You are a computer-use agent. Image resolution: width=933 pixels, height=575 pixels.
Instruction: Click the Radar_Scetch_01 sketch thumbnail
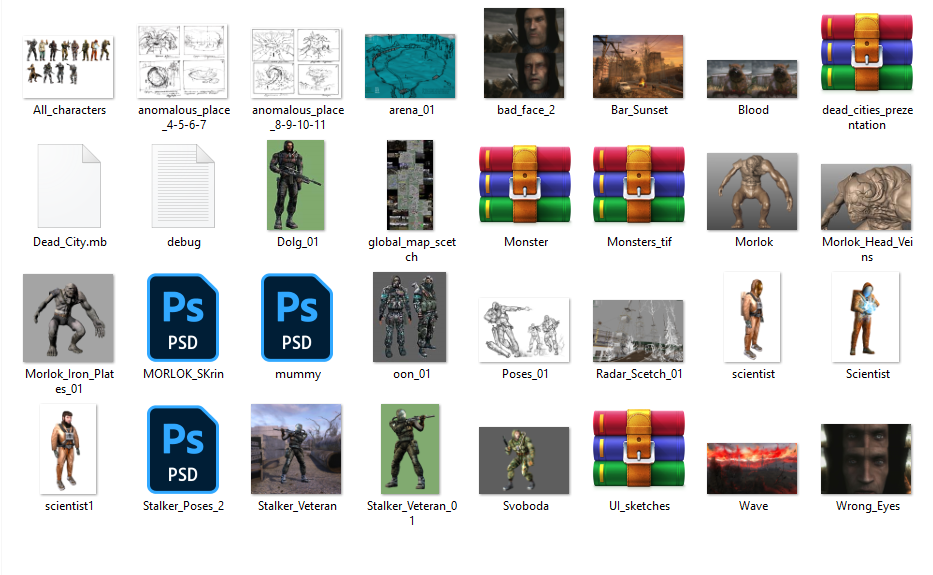638,330
